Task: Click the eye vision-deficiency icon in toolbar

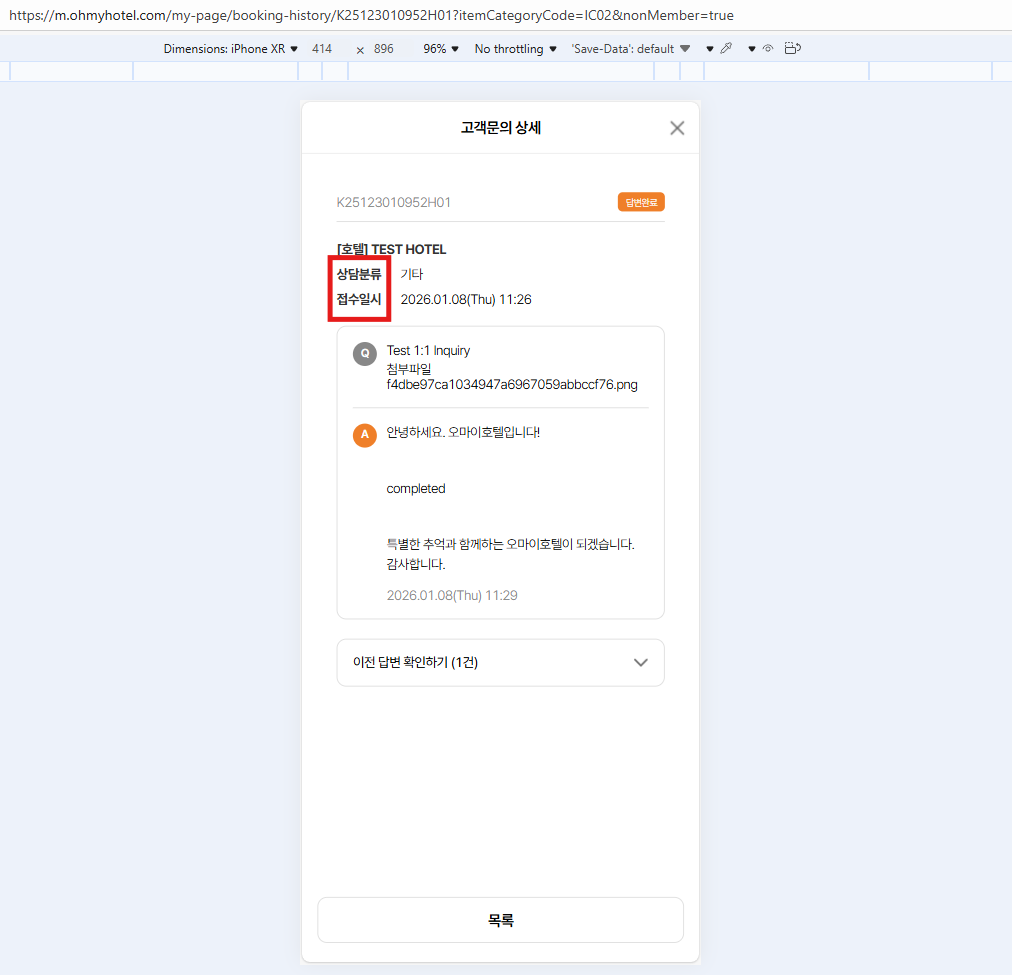Action: click(x=767, y=48)
